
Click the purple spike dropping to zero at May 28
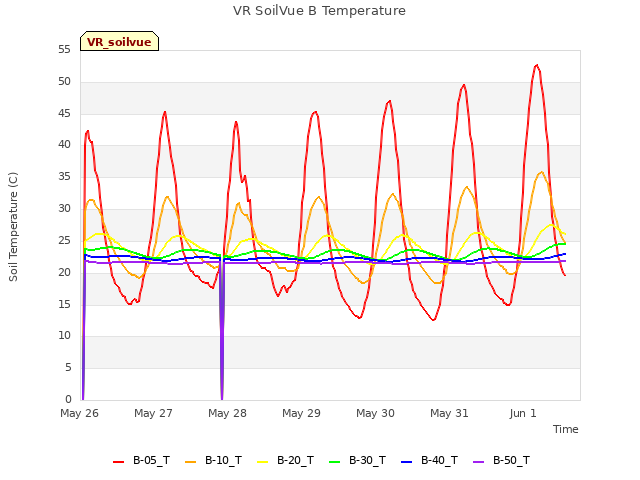click(222, 331)
